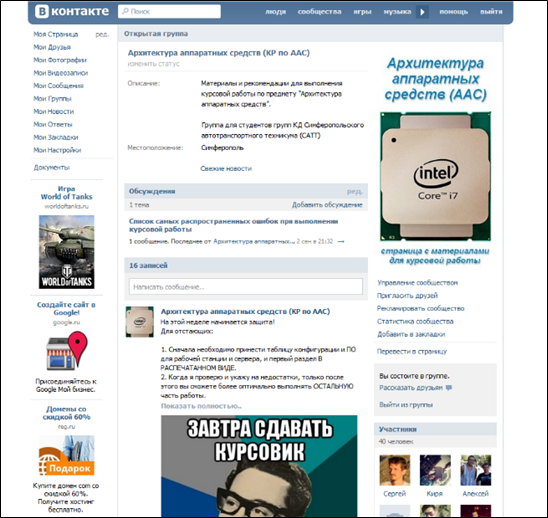This screenshot has height=518, width=548.
Task: Open игры in top menu
Action: (362, 12)
